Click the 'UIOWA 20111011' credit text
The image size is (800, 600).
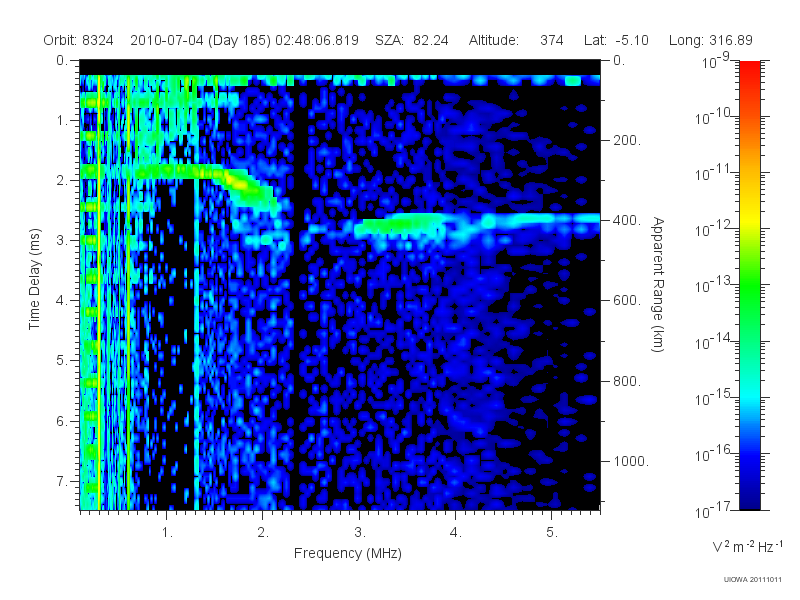753,580
